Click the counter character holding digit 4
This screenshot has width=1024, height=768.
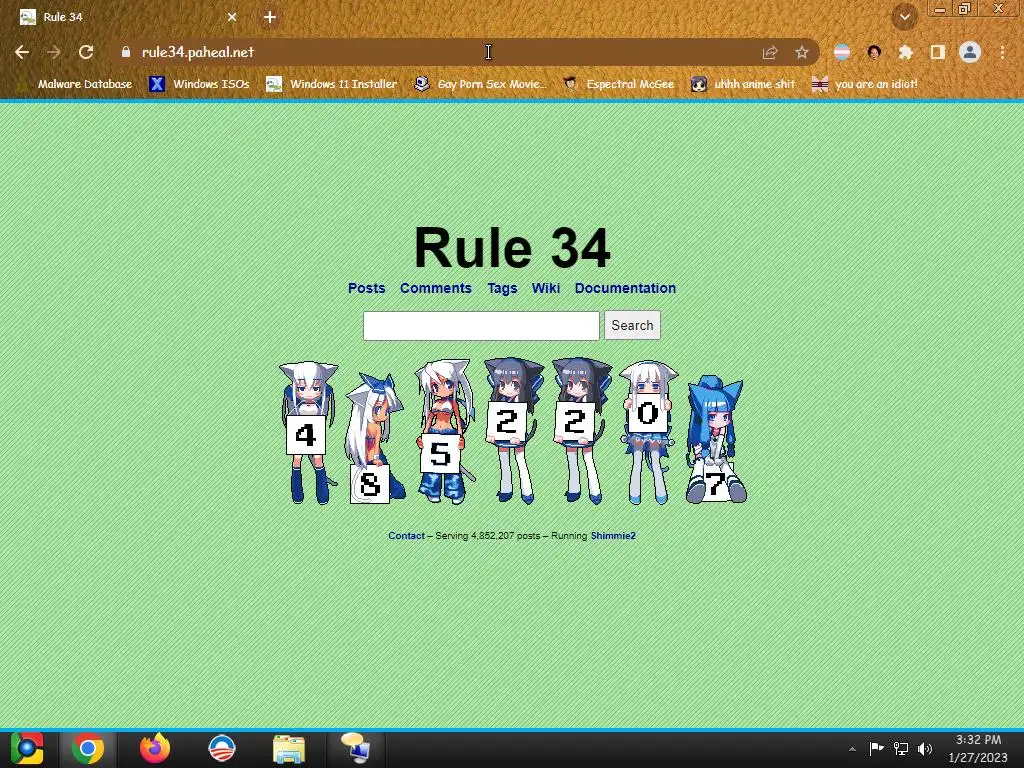(x=308, y=432)
